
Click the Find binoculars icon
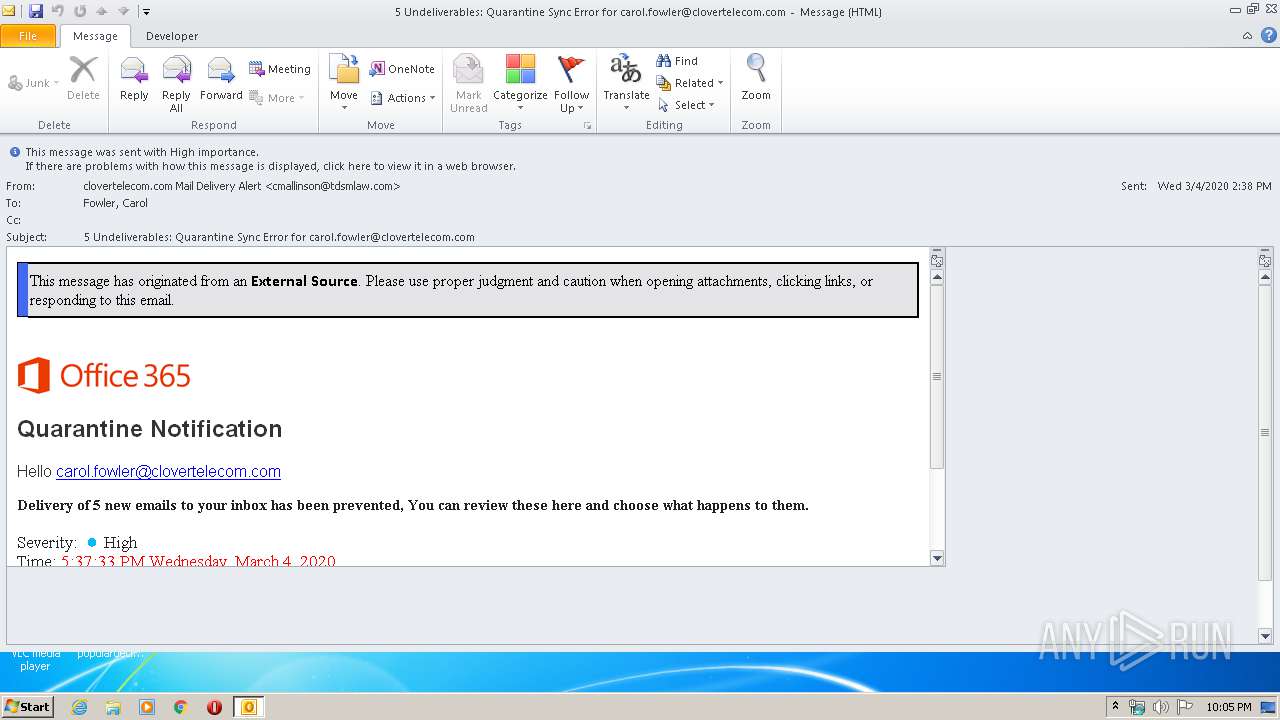coord(677,61)
